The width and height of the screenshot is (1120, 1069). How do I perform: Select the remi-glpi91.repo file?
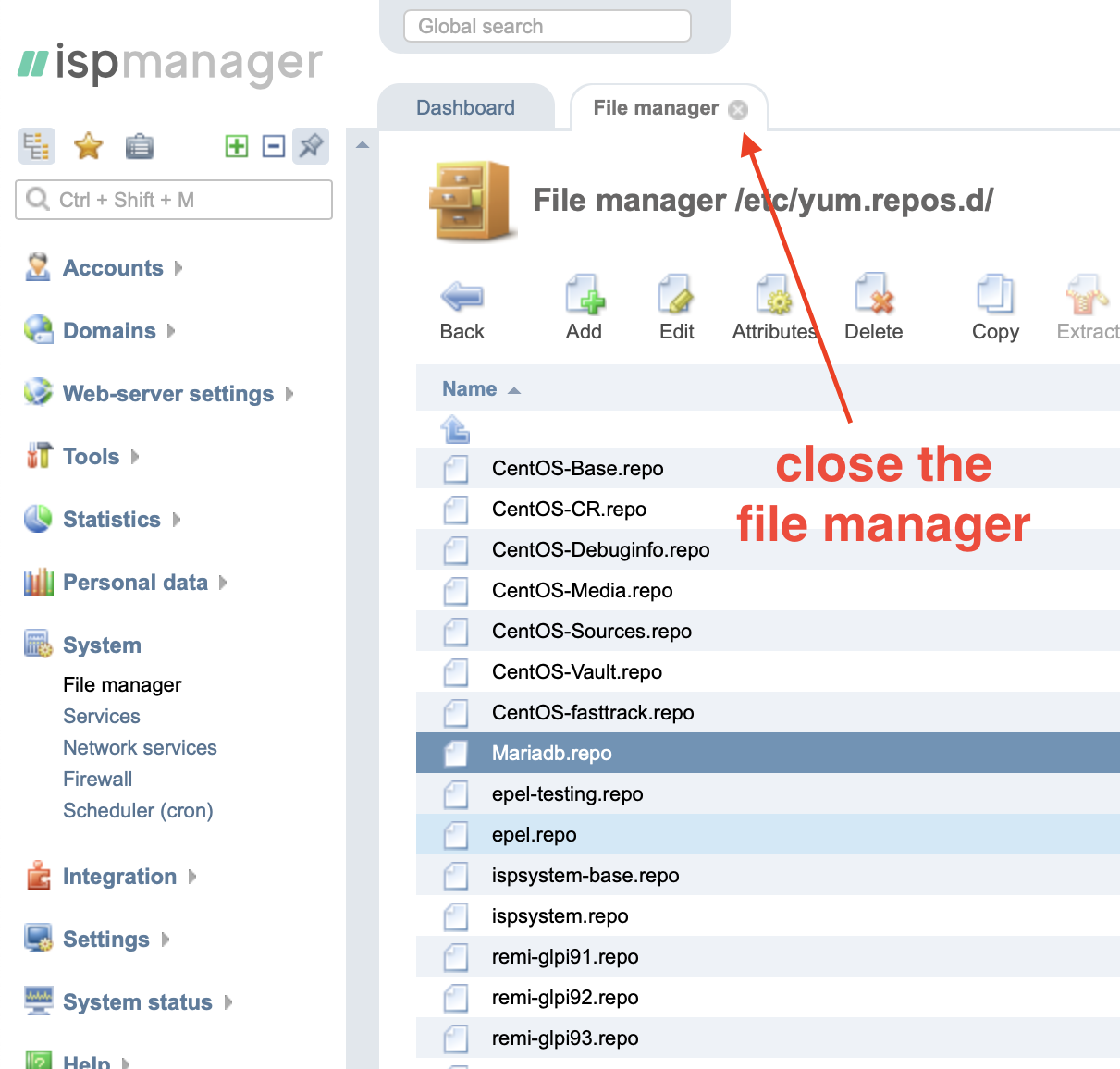(768, 957)
